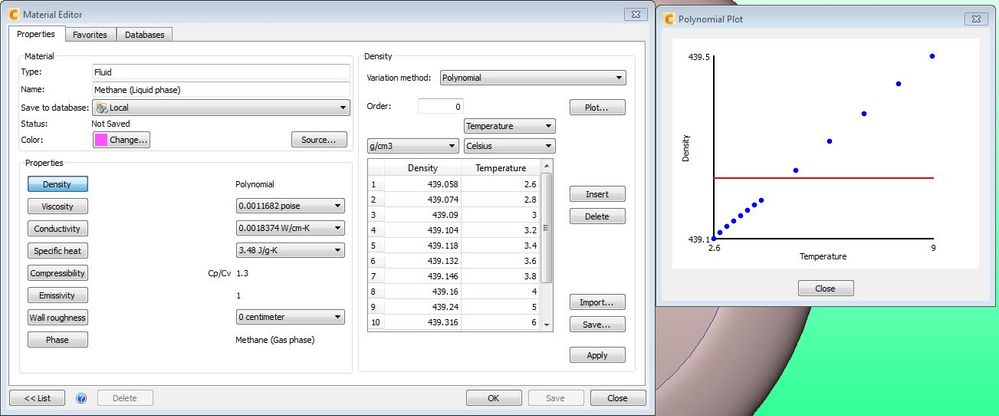Open the viscosity 0.0011682 poise dropdown
The width and height of the screenshot is (999, 416).
point(290,206)
